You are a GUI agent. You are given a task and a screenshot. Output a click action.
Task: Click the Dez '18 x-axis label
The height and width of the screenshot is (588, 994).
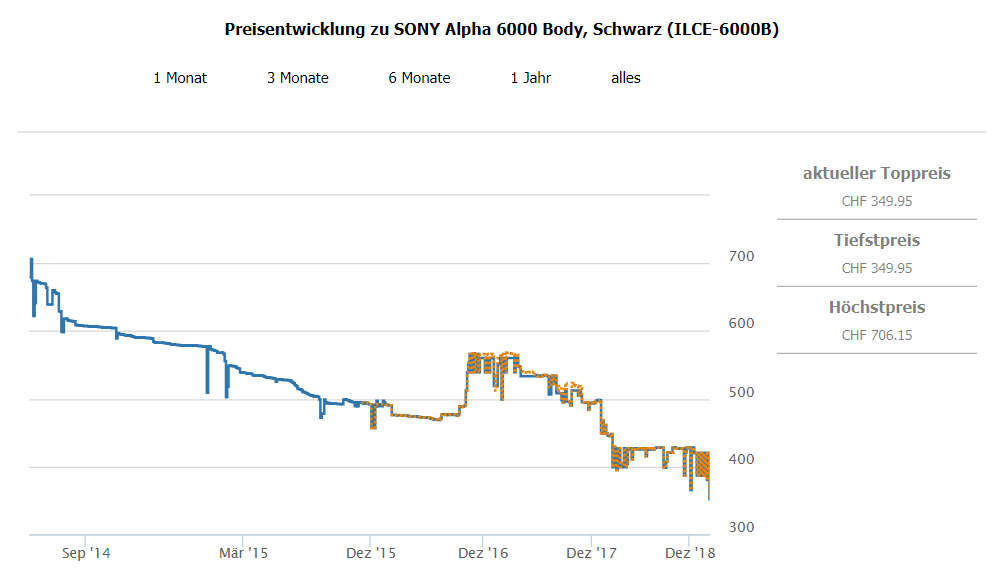[691, 552]
